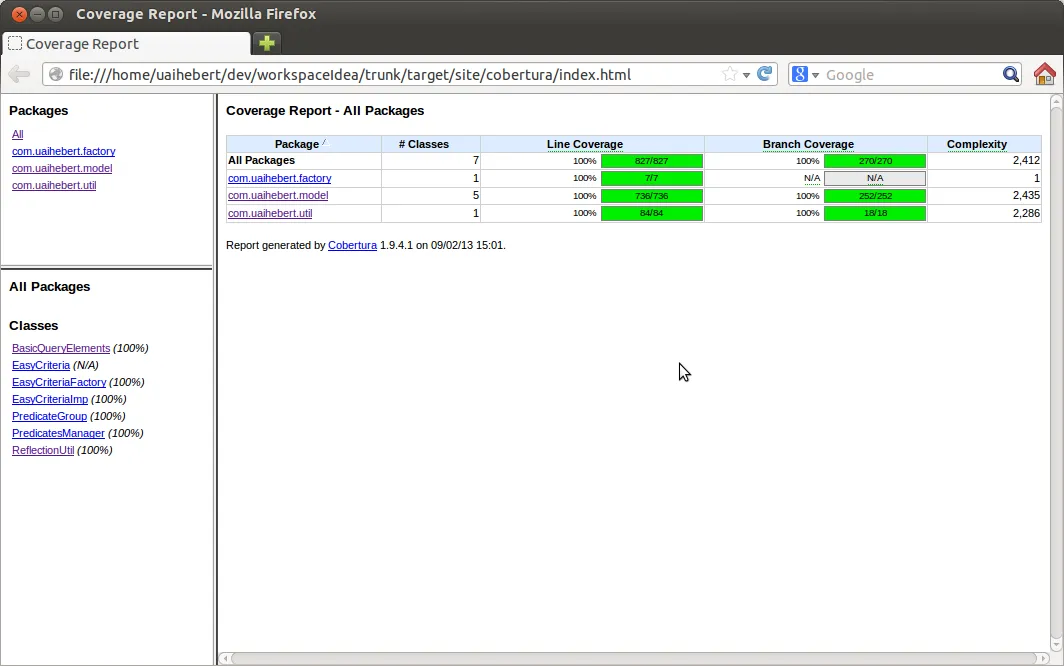Click the vertical scrollbar up arrow

(1056, 101)
